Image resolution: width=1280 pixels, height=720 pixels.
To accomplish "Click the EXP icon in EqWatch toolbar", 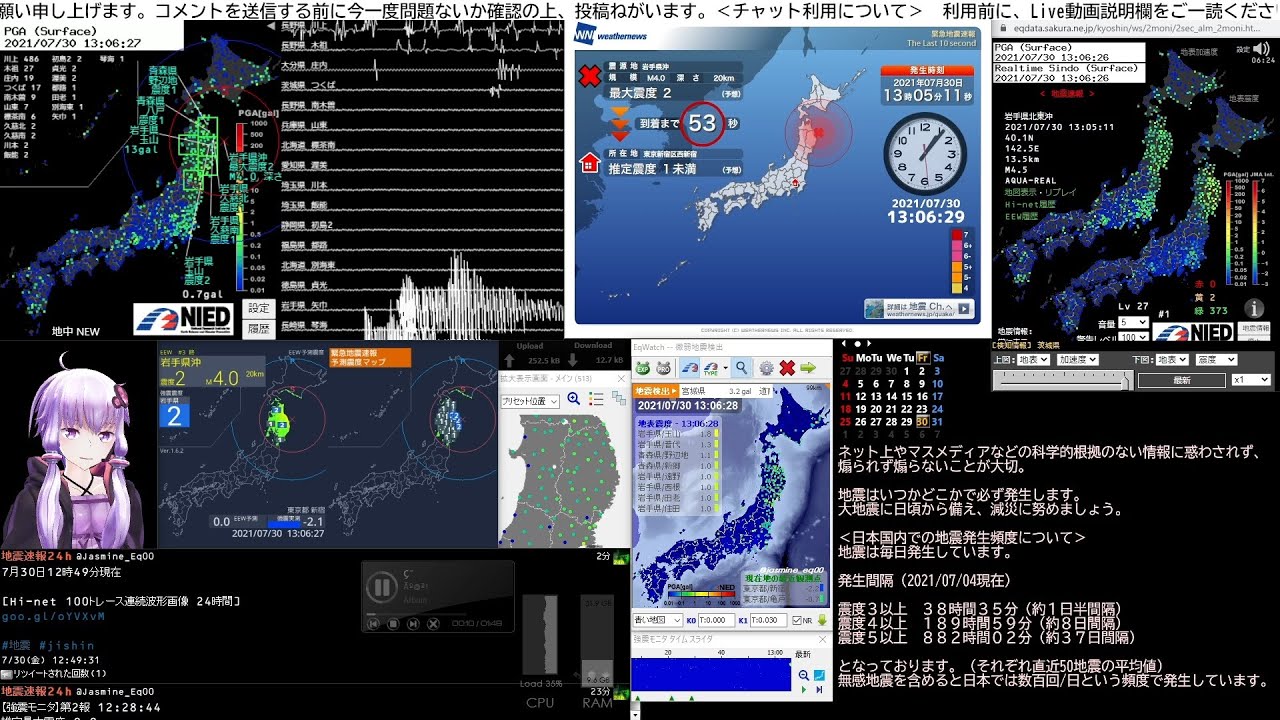I will (642, 368).
